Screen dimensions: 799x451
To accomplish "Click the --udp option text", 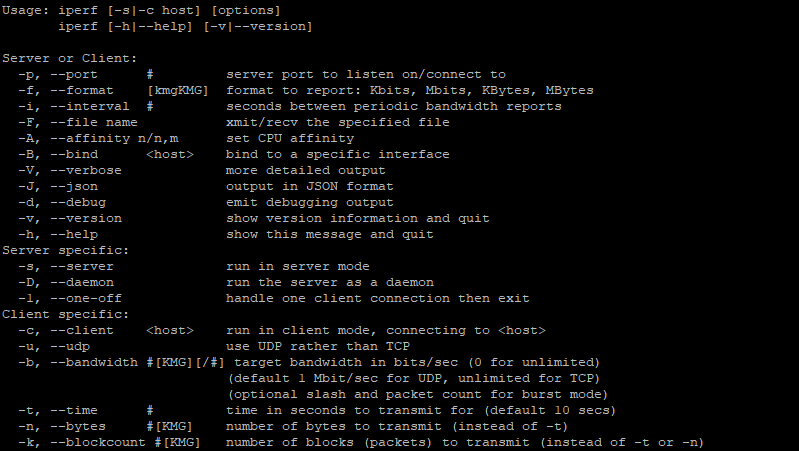I will click(x=70, y=347).
